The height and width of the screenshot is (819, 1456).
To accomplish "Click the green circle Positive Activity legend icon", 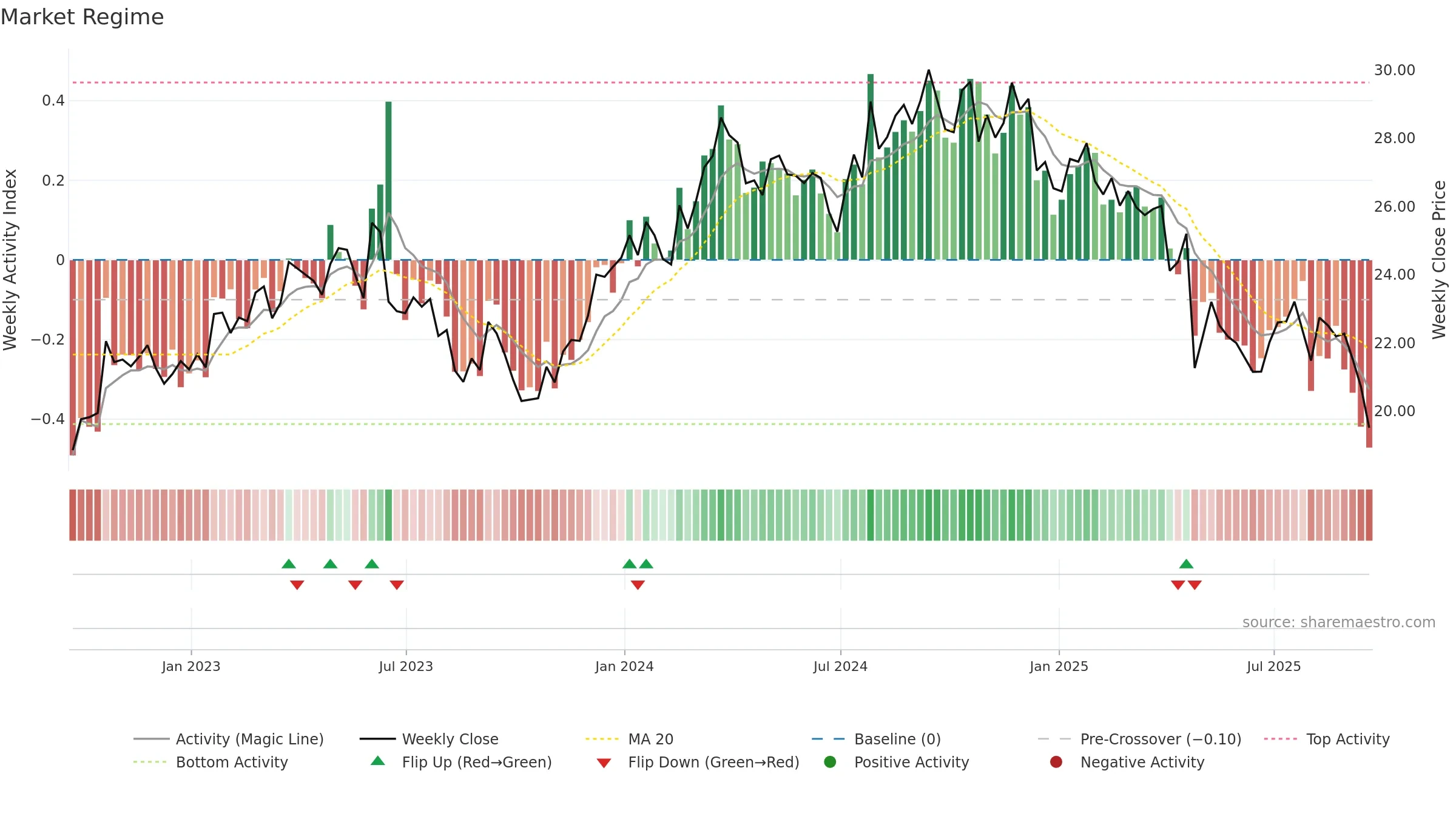I will click(x=830, y=762).
